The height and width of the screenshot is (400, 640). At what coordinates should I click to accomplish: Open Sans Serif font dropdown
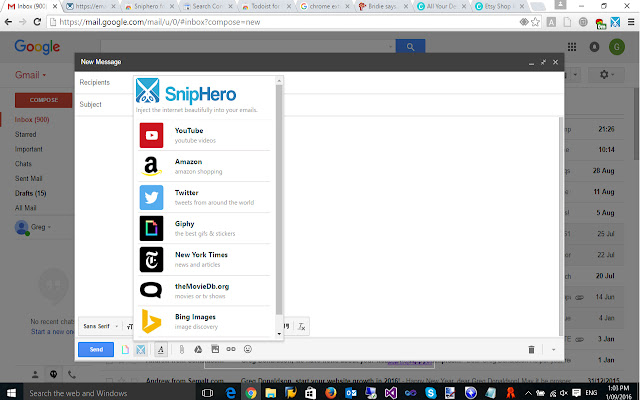[x=100, y=326]
